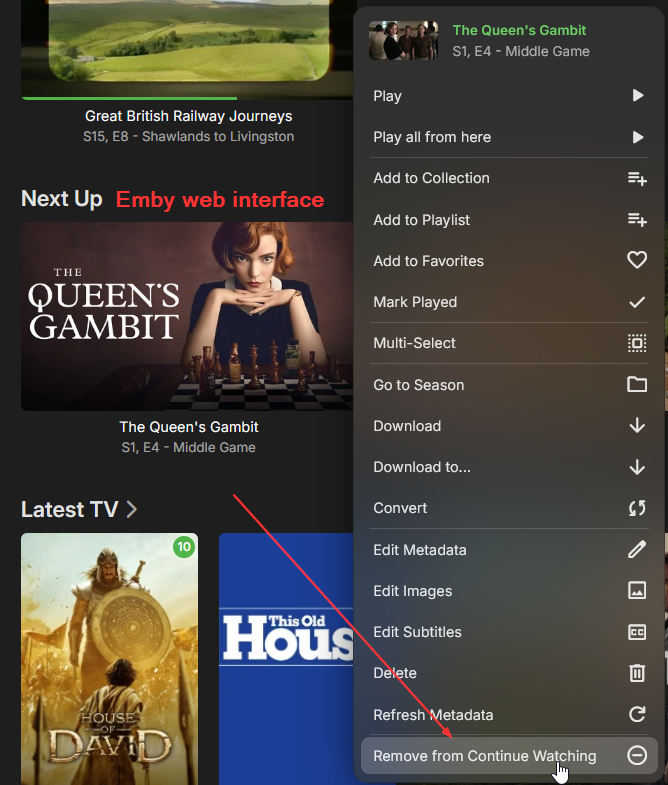Click the Delete trash can icon
The width and height of the screenshot is (668, 785).
637,673
